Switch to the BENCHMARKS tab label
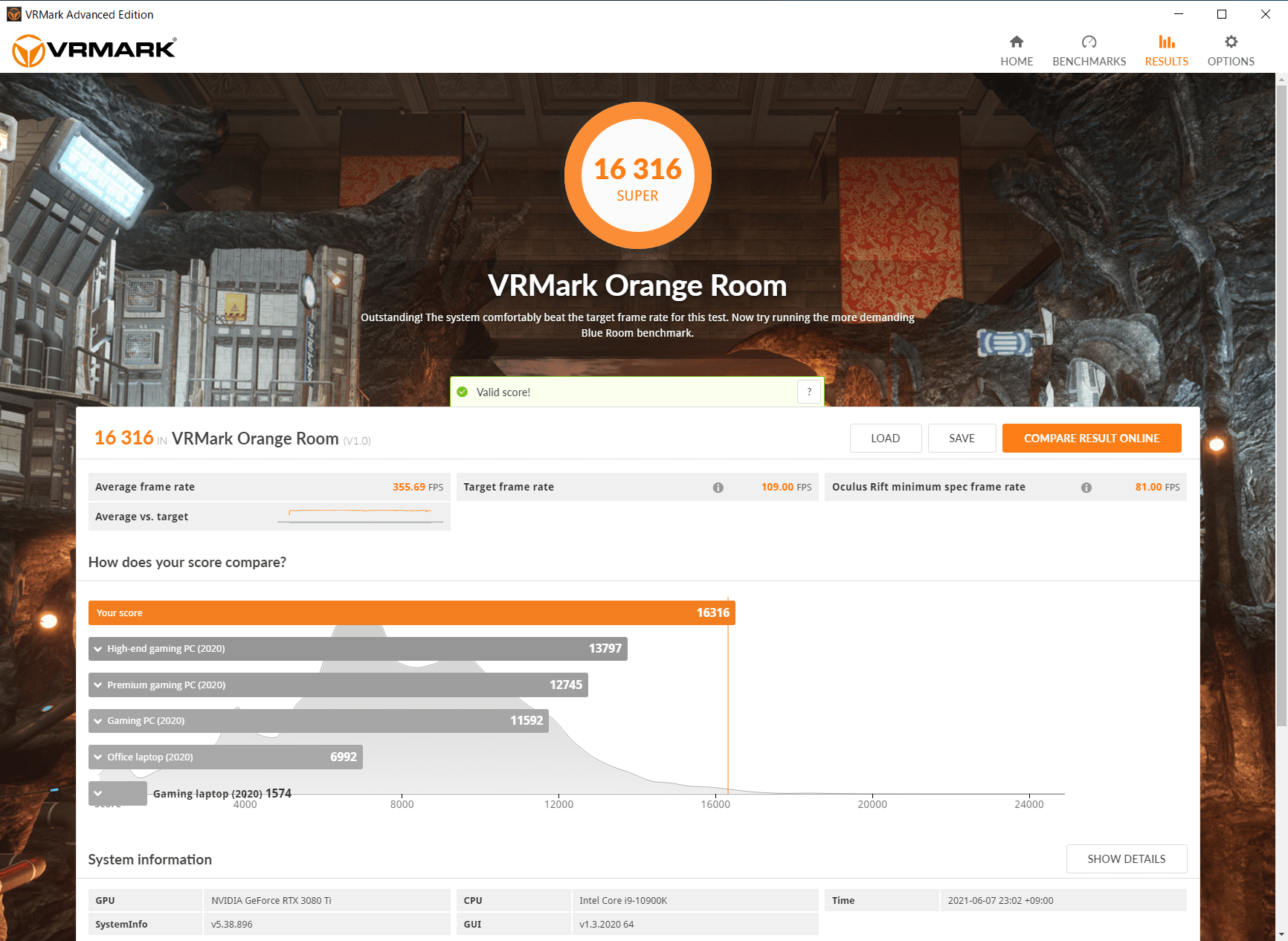 pos(1089,62)
